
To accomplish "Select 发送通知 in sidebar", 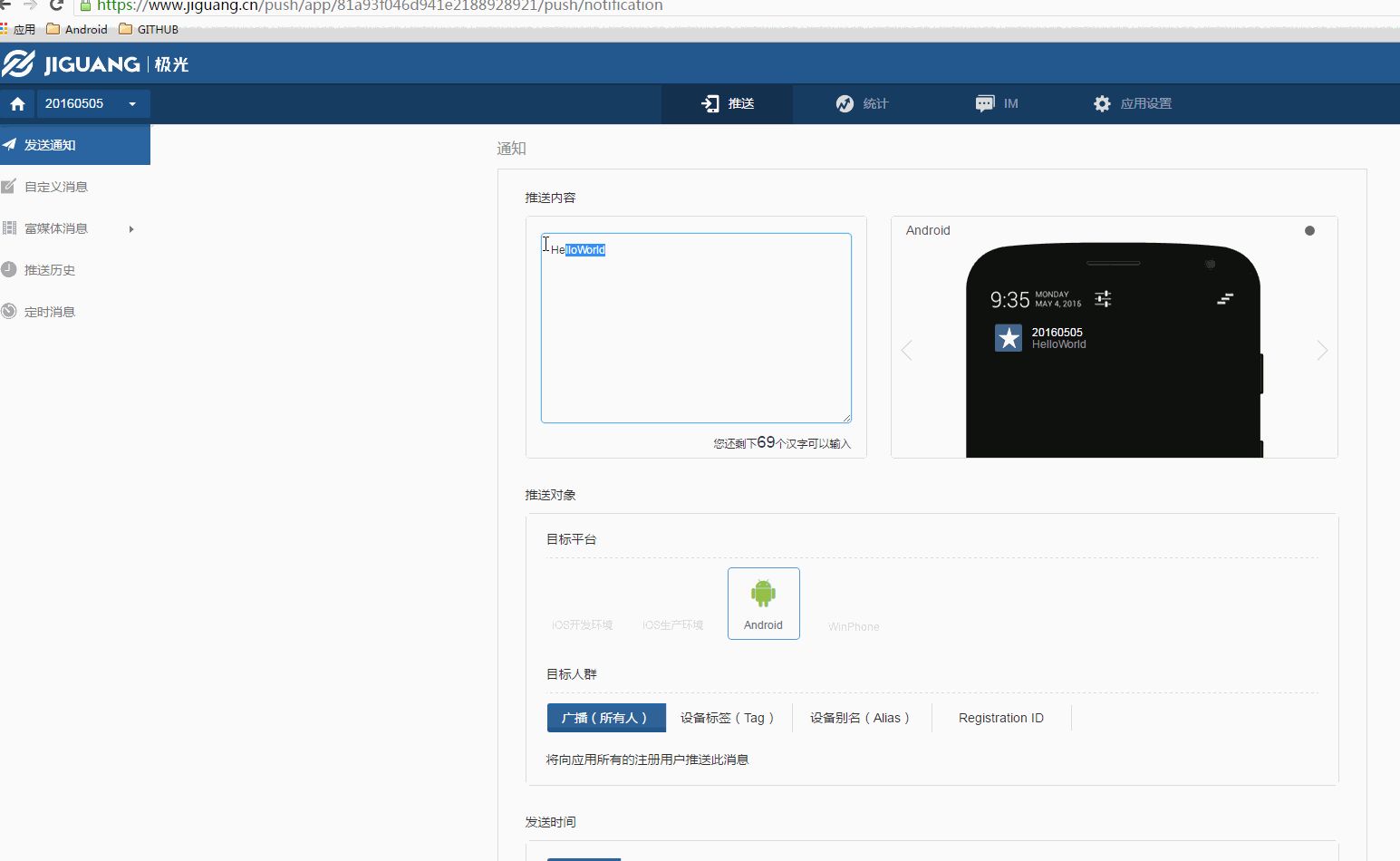I will (x=75, y=145).
